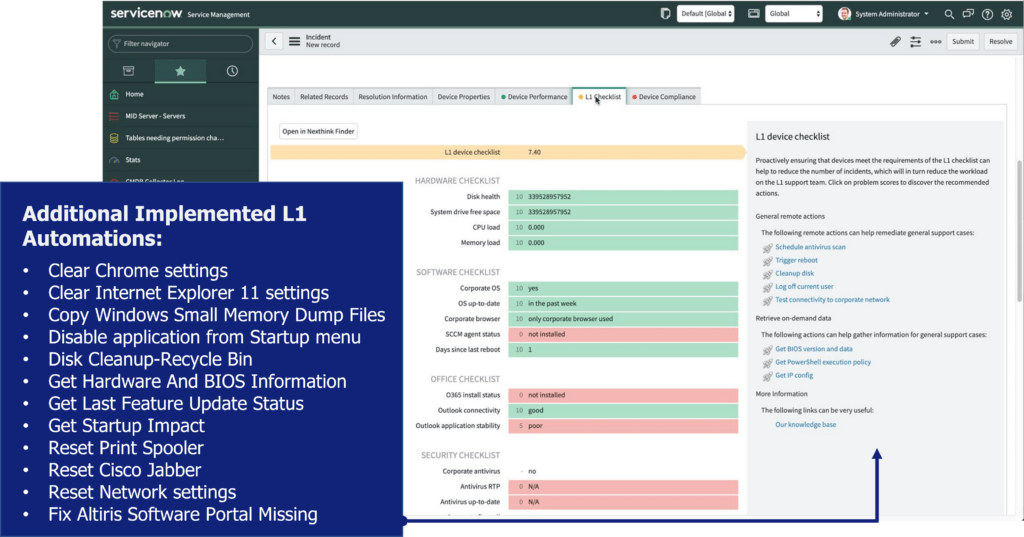Show history clock navigator tab
The height and width of the screenshot is (537, 1024).
(x=232, y=71)
